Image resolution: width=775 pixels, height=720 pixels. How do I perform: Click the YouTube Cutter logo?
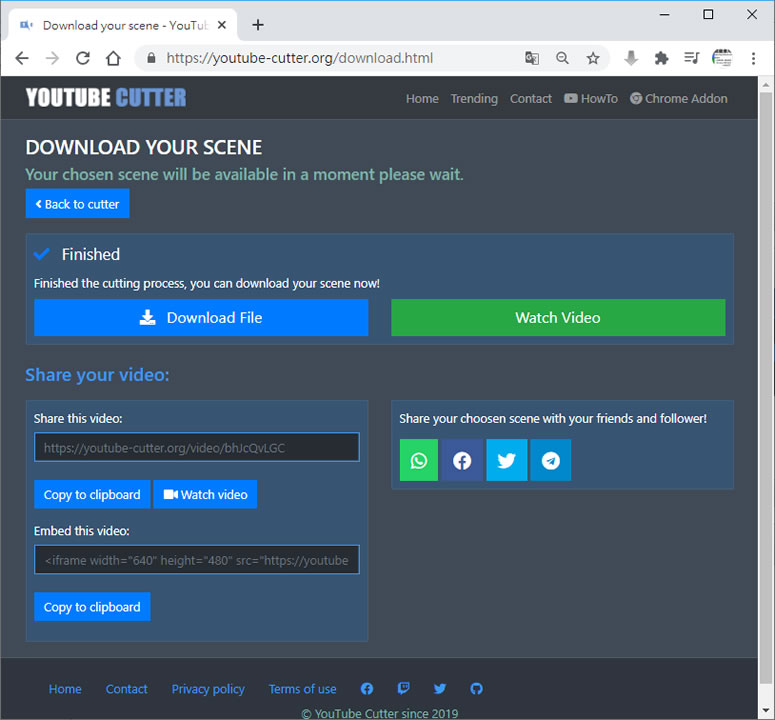point(106,97)
